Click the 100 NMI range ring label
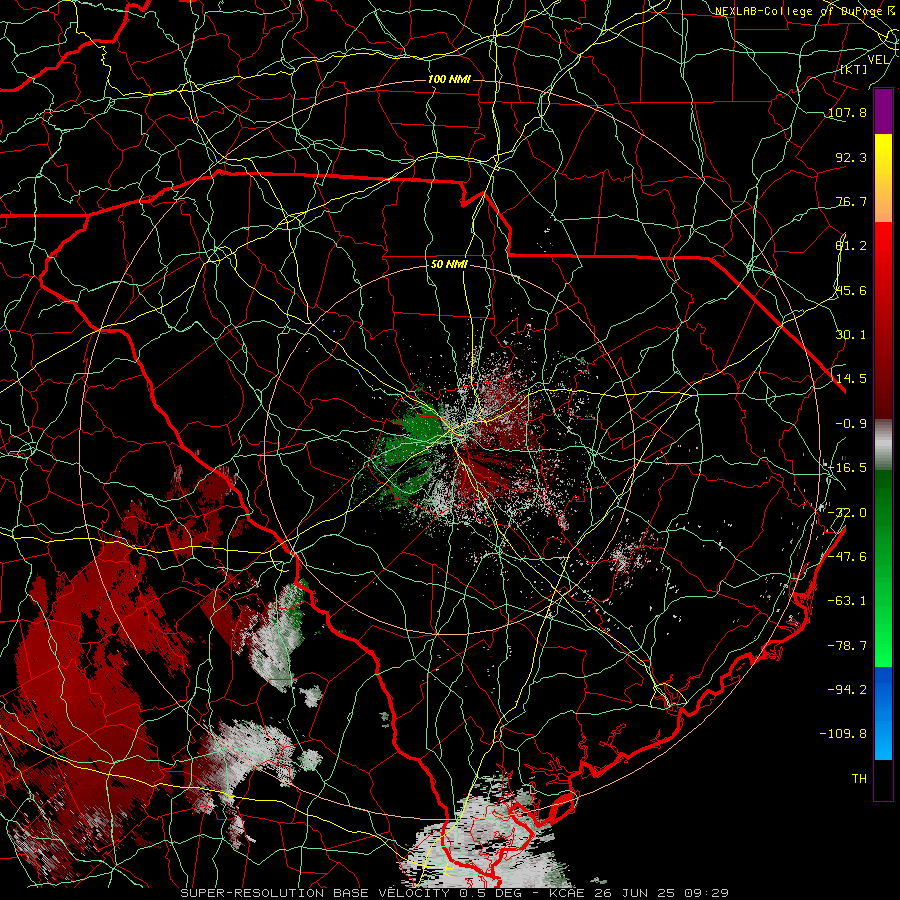Image resolution: width=900 pixels, height=900 pixels. [449, 79]
